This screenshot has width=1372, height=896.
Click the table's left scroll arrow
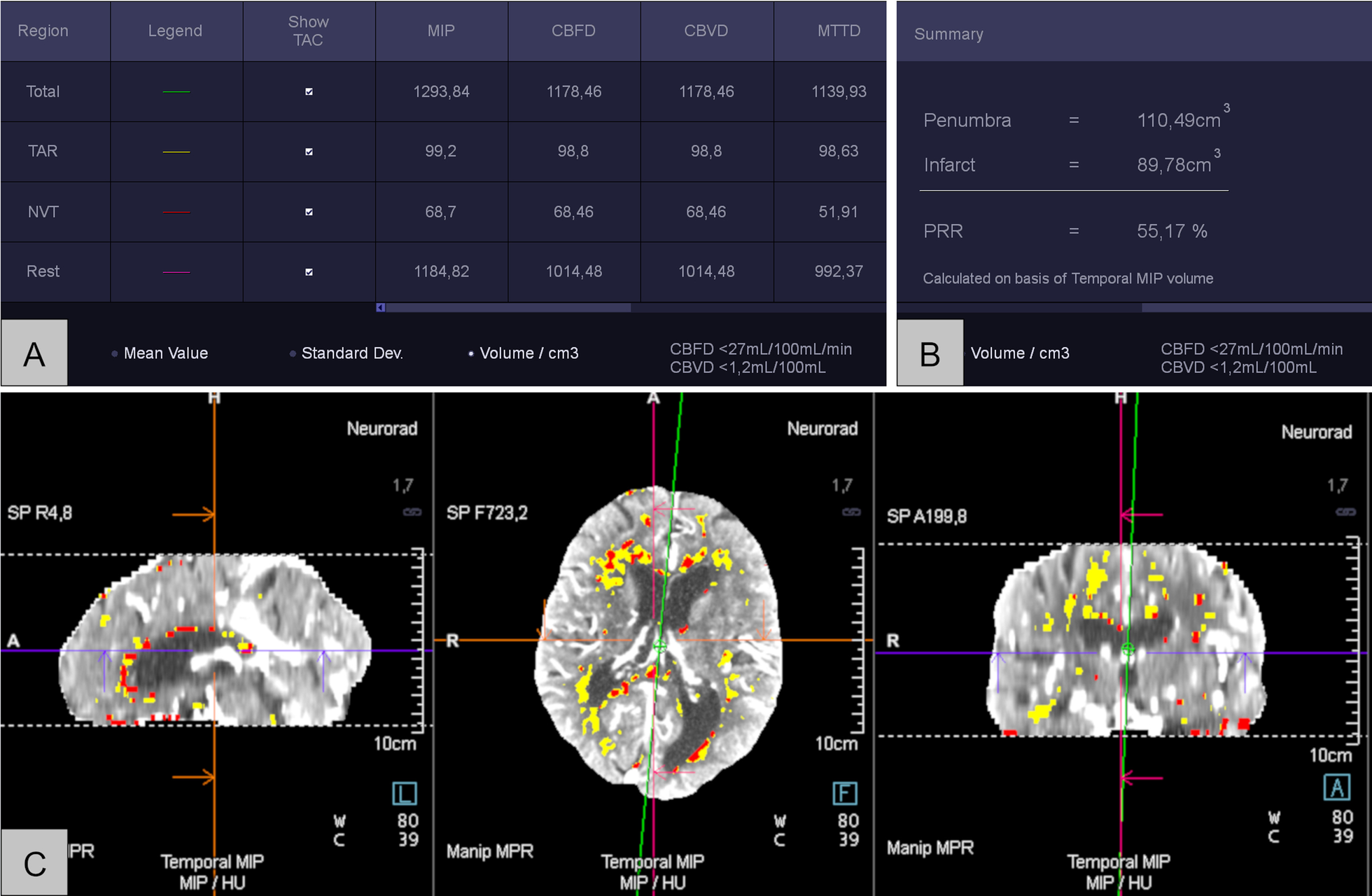[380, 307]
